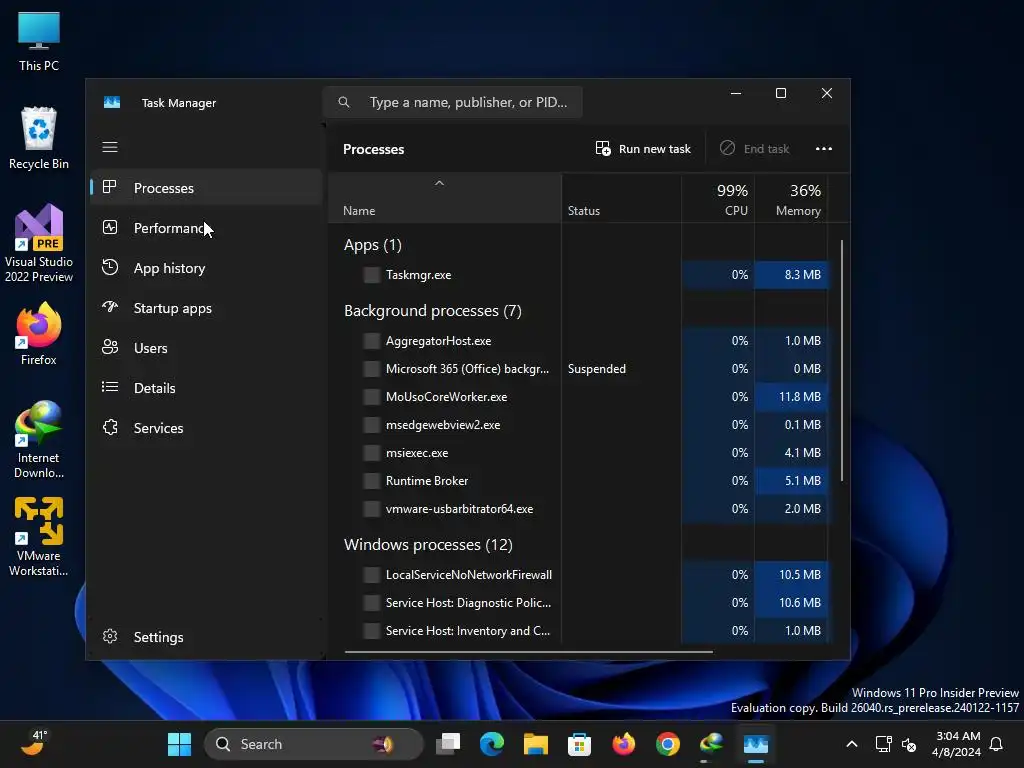Click the 11.8 MB memory value of MoUsoCoreWorker
The image size is (1024, 768).
click(x=792, y=397)
